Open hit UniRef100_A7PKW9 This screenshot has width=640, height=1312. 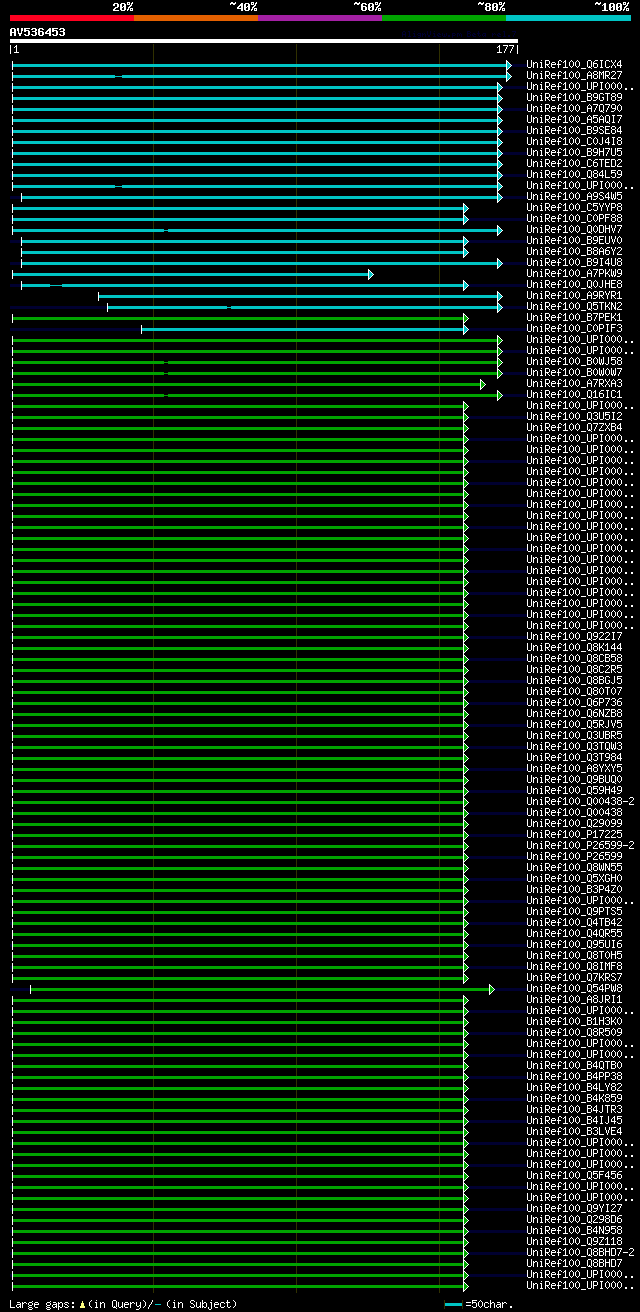coord(574,273)
